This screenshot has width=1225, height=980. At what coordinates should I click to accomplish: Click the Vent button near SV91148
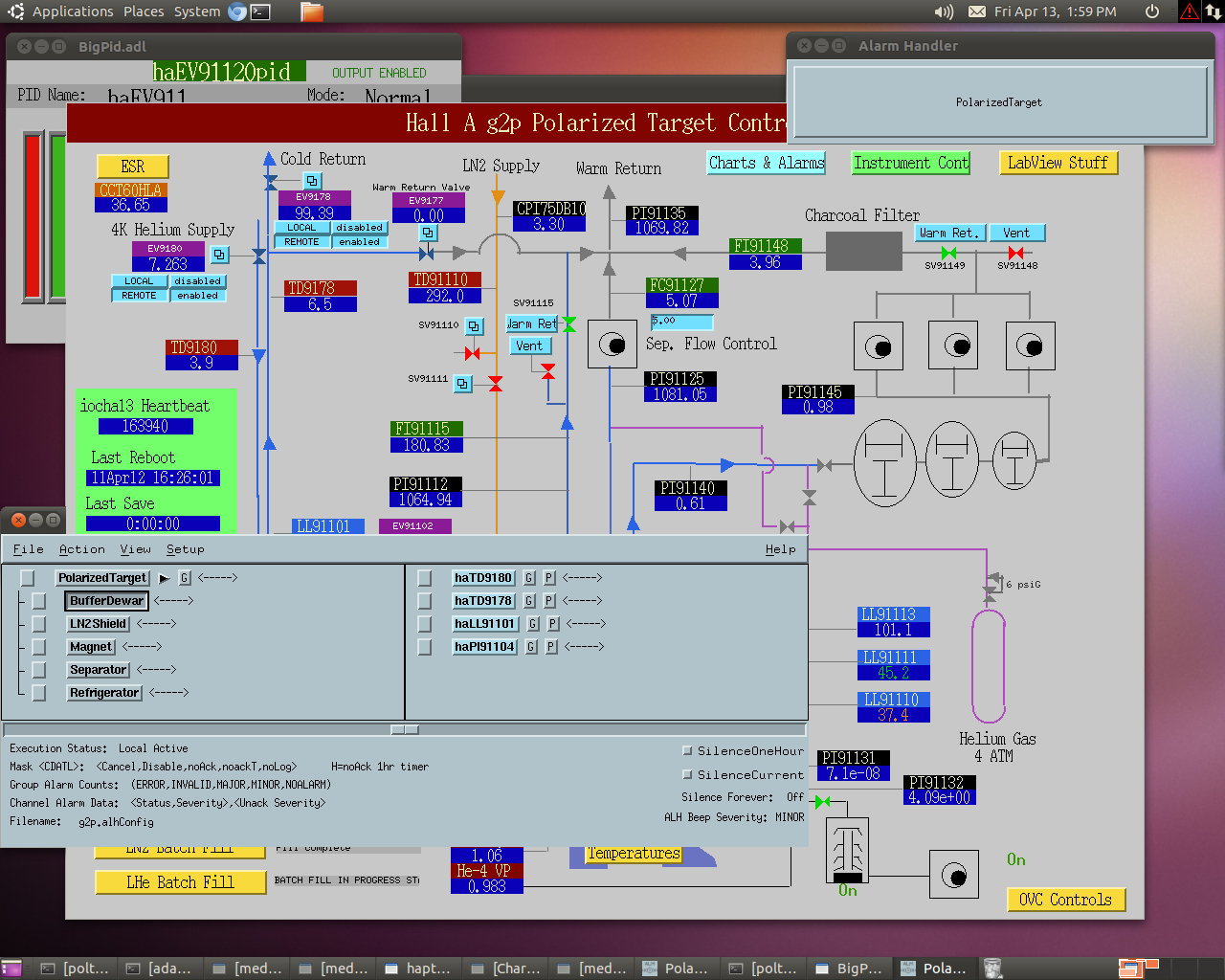(1016, 233)
